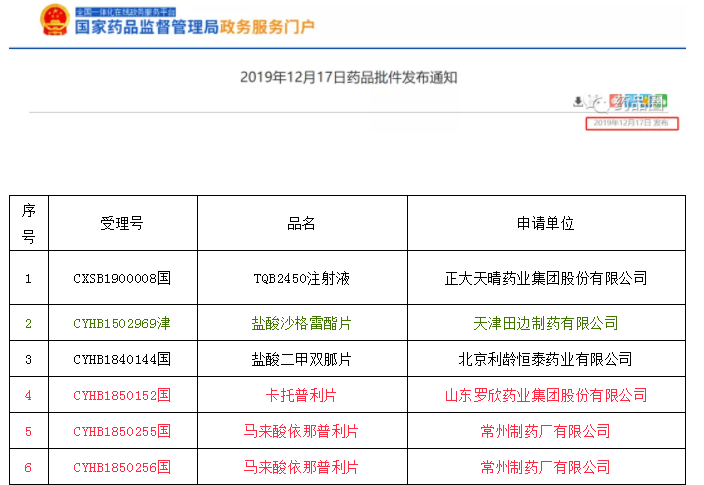Select the cell 盐酸沙格雷酯片
Screen dimensions: 704x485
(x=301, y=323)
